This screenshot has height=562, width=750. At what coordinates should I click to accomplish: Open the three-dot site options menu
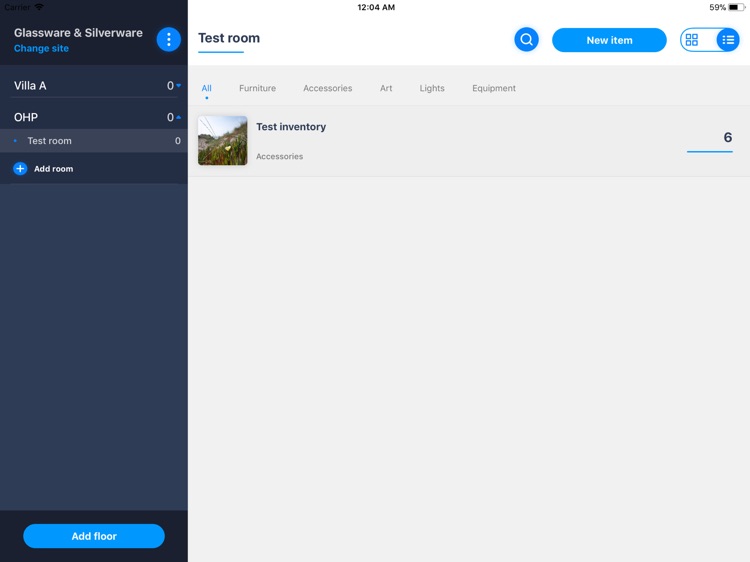pyautogui.click(x=168, y=39)
